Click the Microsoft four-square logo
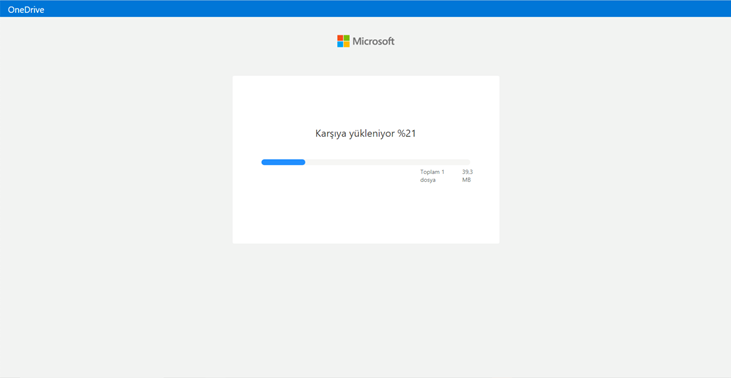The width and height of the screenshot is (731, 378). point(343,41)
